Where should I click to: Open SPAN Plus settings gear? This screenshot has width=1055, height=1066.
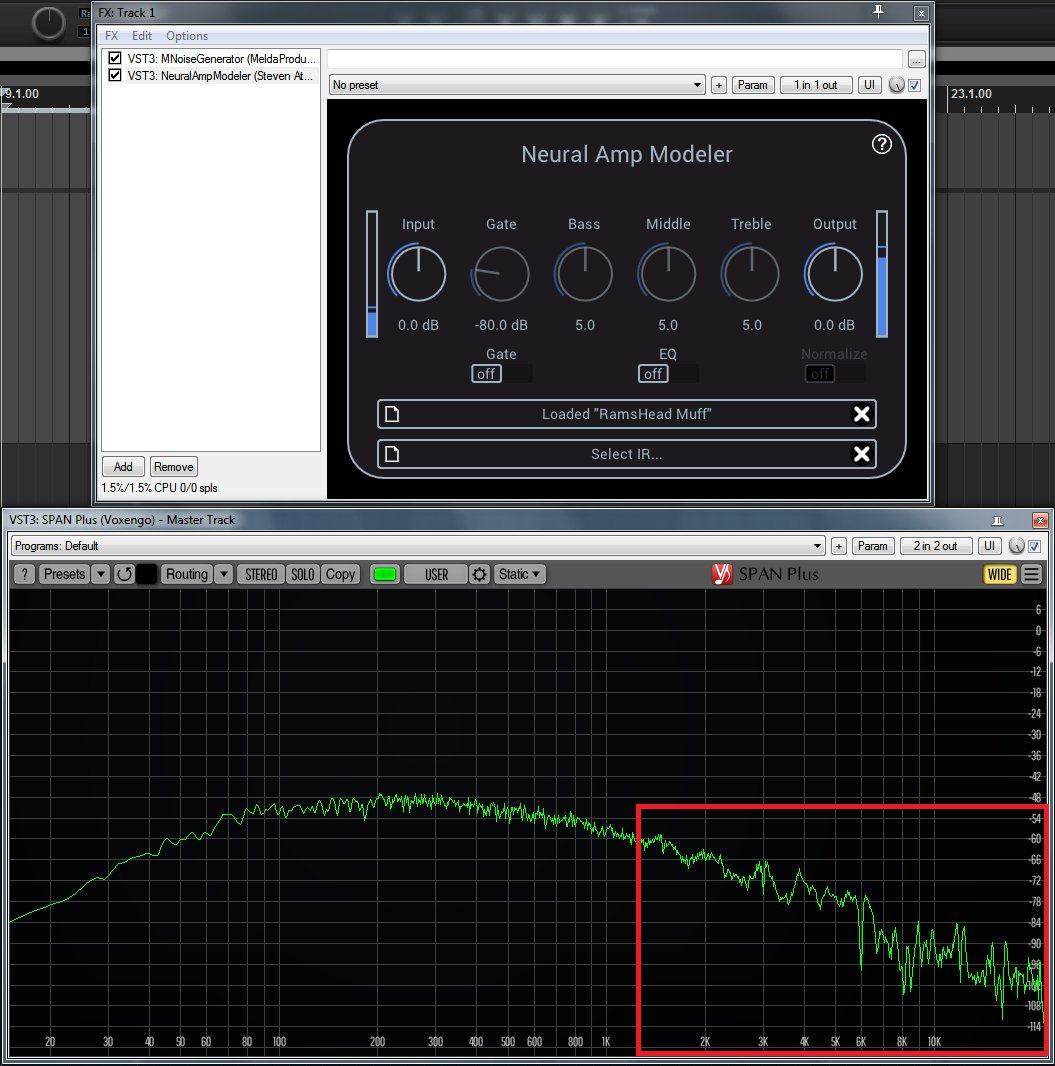pyautogui.click(x=480, y=574)
